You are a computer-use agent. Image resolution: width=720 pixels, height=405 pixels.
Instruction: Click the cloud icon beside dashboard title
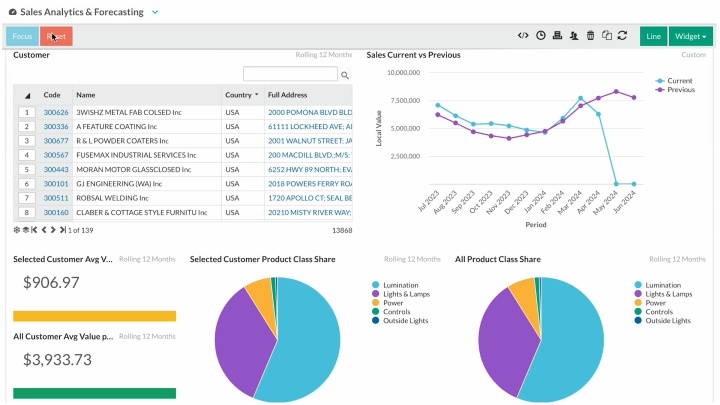point(13,12)
